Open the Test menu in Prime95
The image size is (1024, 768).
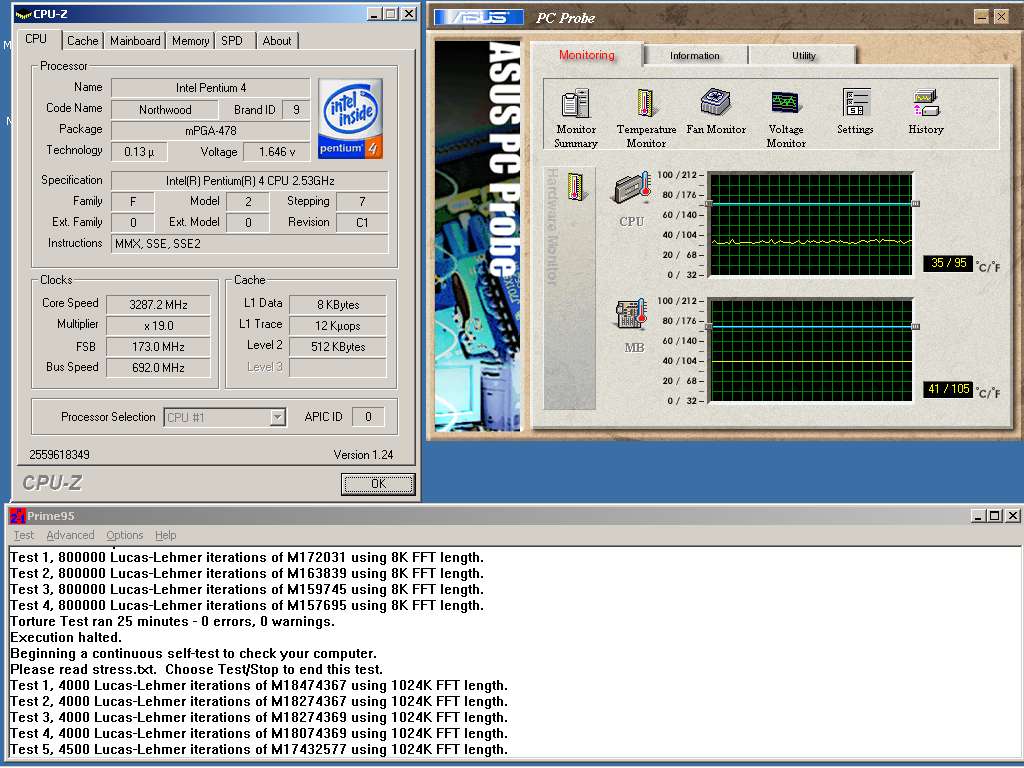coord(24,535)
